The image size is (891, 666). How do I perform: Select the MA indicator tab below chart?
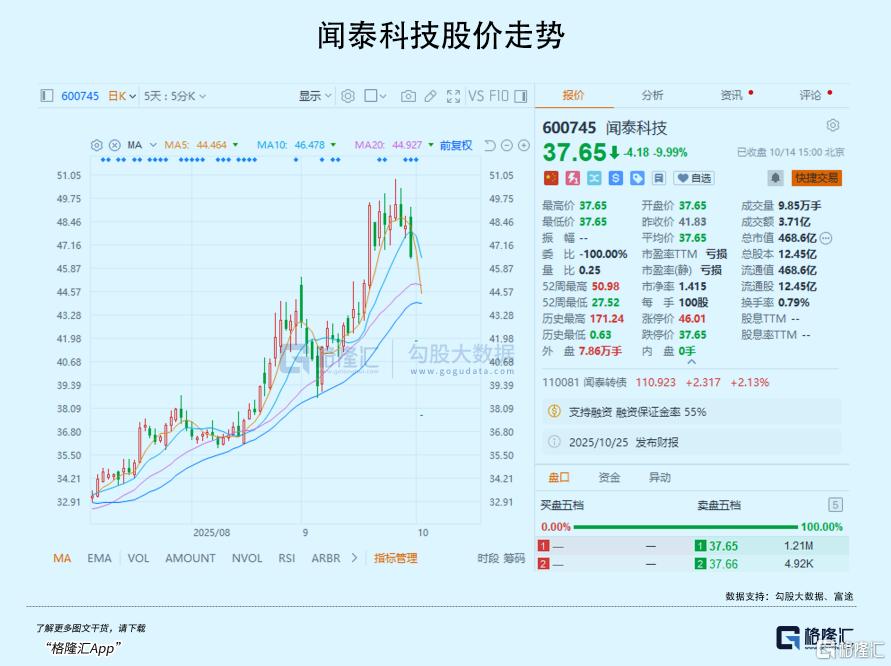pos(62,558)
